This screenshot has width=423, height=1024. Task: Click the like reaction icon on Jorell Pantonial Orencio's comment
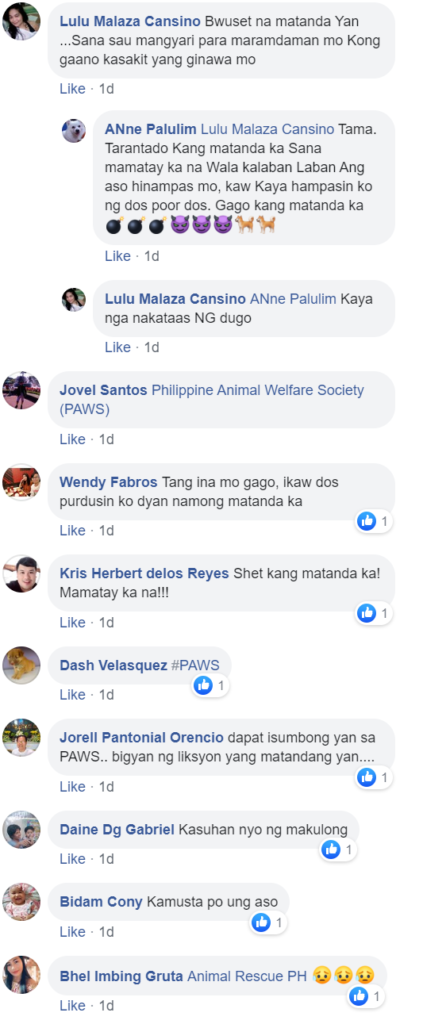[x=367, y=777]
